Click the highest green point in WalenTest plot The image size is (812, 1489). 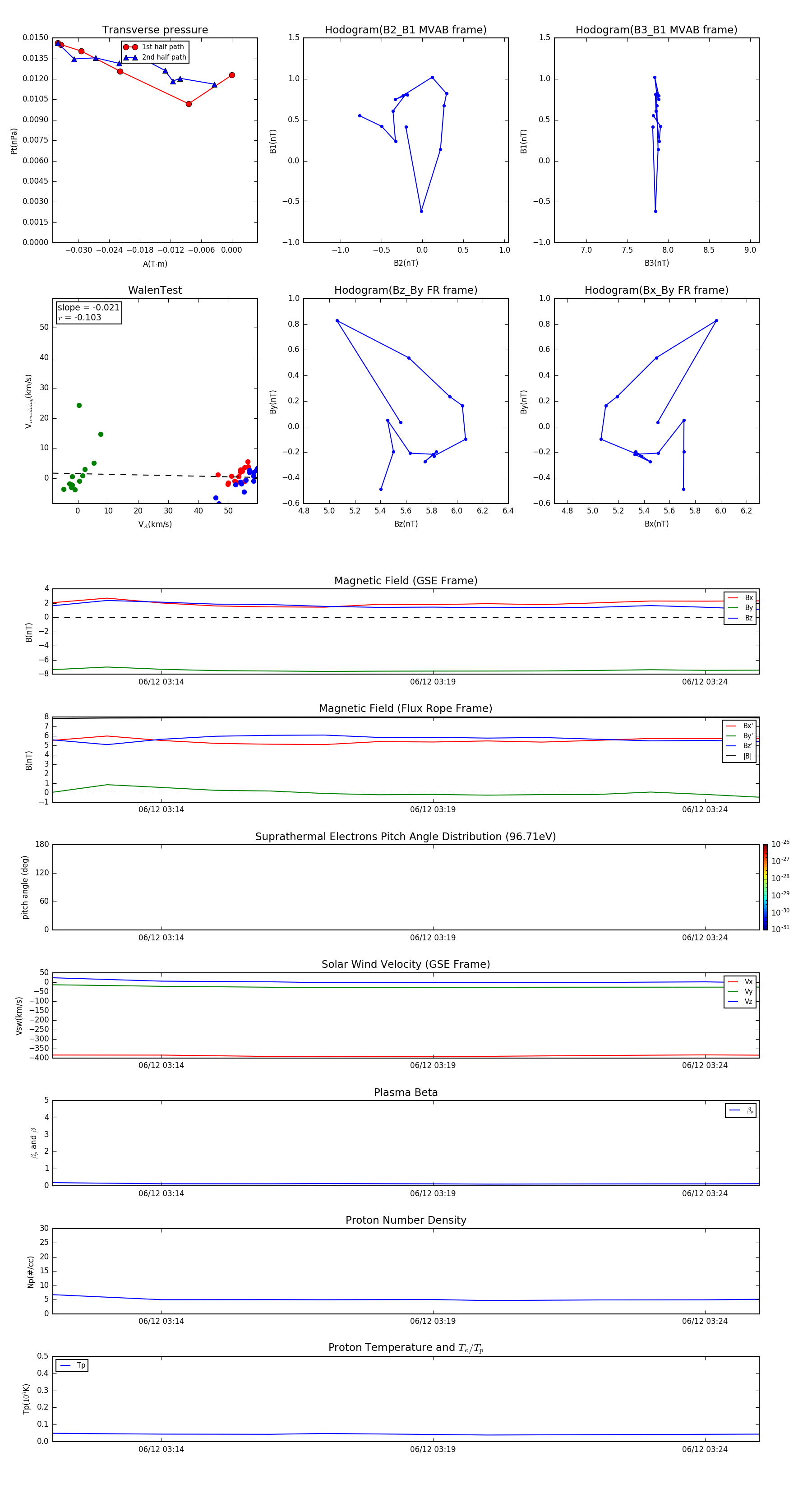point(79,405)
